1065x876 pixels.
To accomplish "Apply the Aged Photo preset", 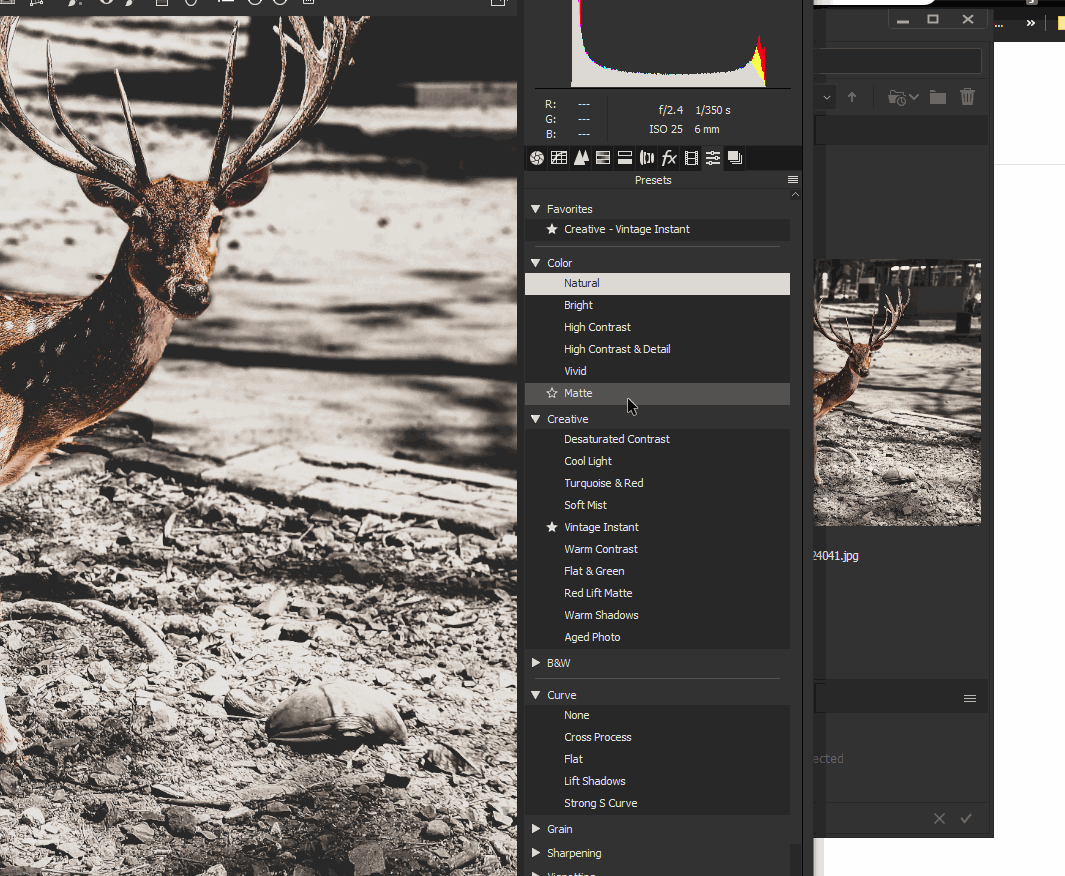I will pyautogui.click(x=657, y=637).
